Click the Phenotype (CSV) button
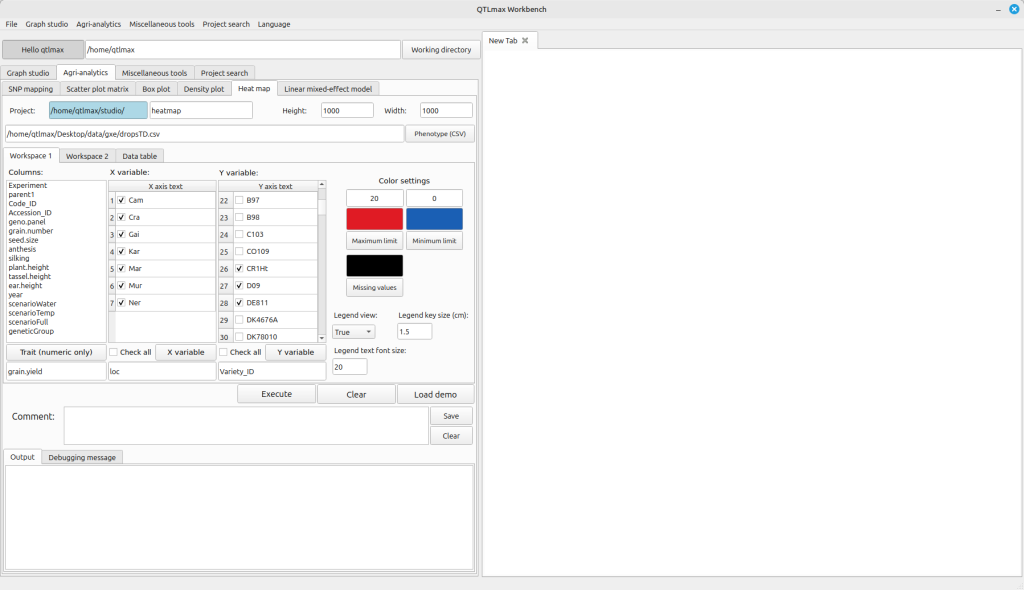 [x=439, y=133]
